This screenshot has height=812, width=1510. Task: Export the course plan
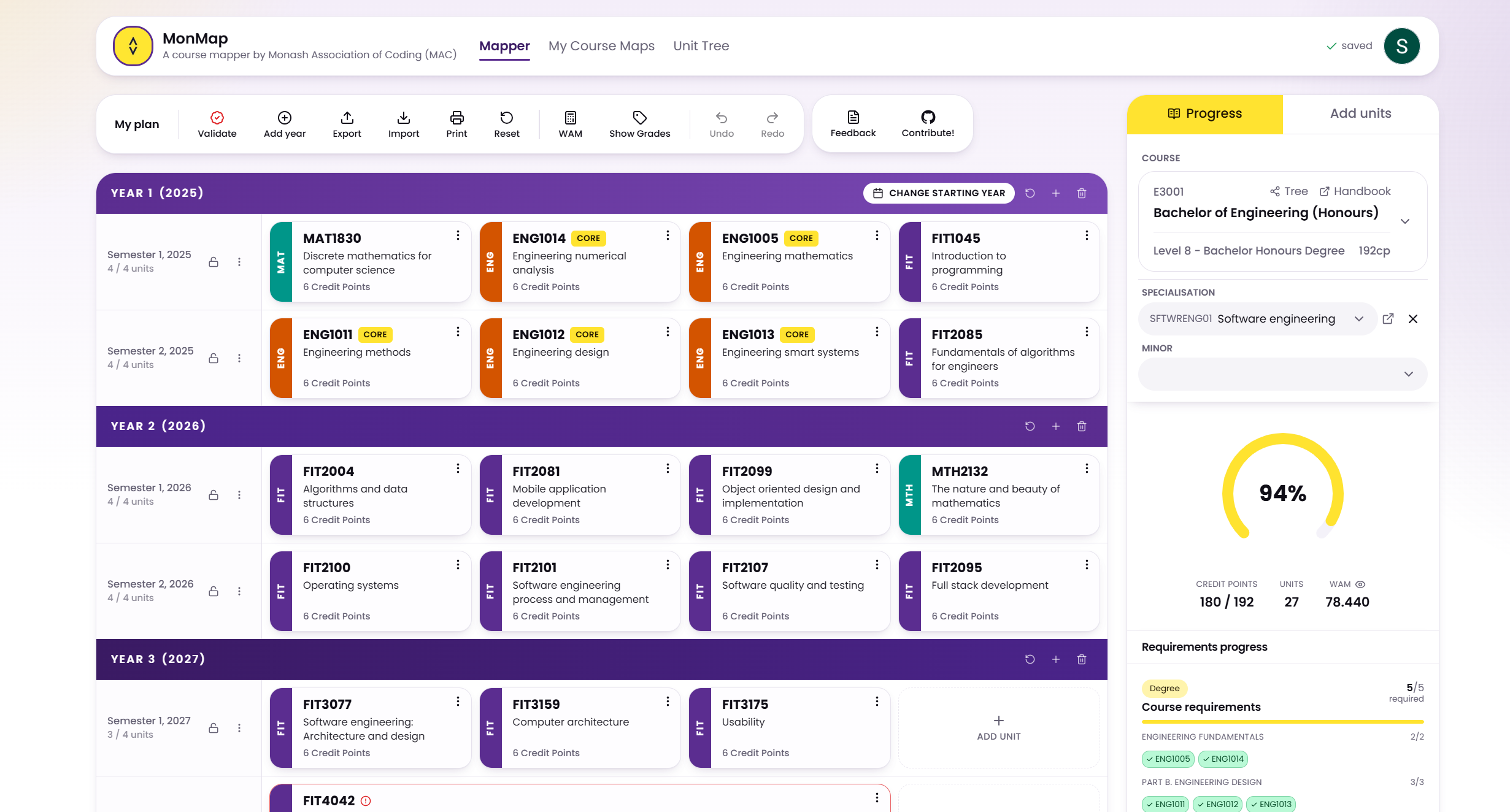pyautogui.click(x=347, y=124)
